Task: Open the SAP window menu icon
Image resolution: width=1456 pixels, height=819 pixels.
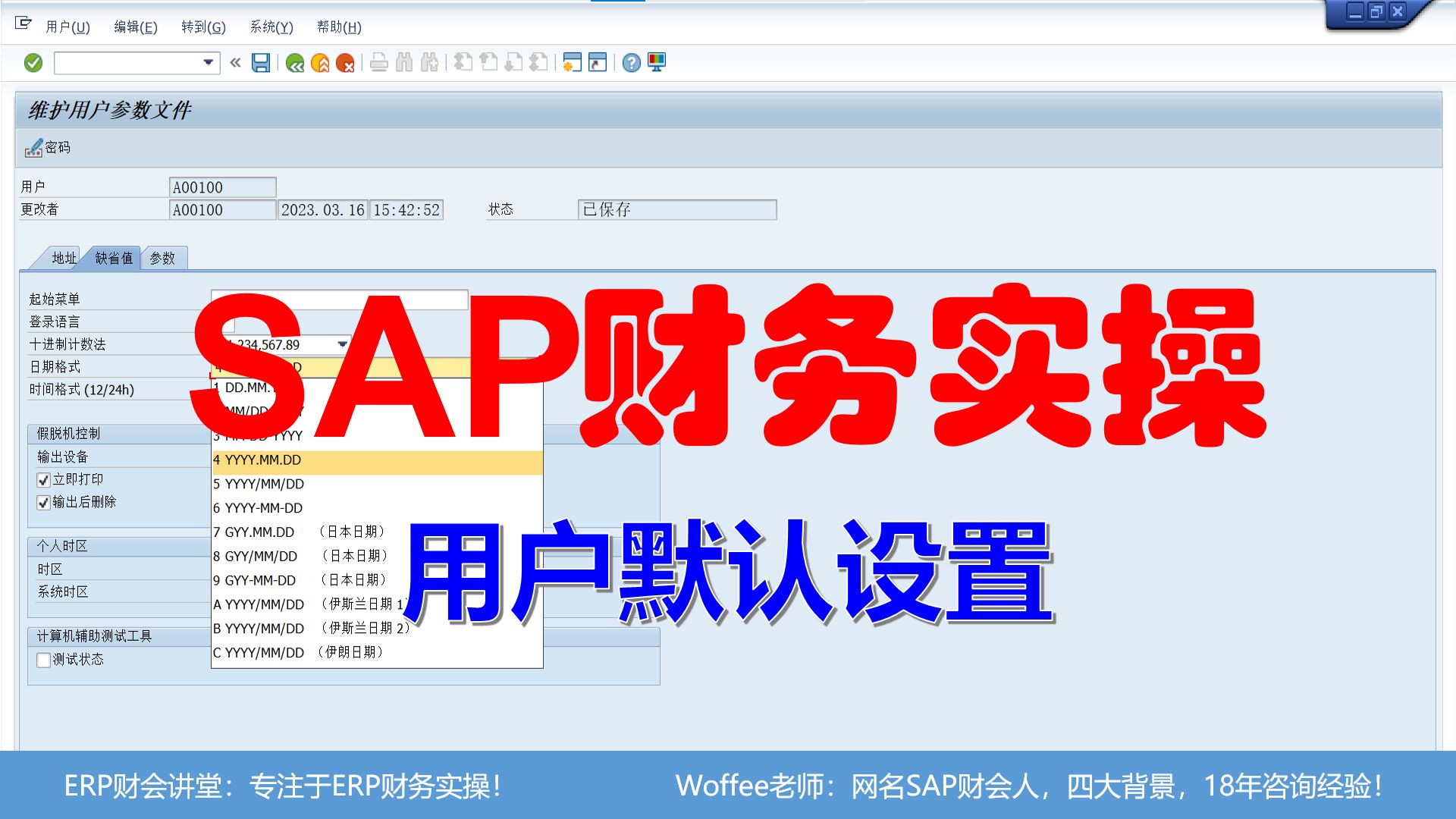Action: click(23, 24)
